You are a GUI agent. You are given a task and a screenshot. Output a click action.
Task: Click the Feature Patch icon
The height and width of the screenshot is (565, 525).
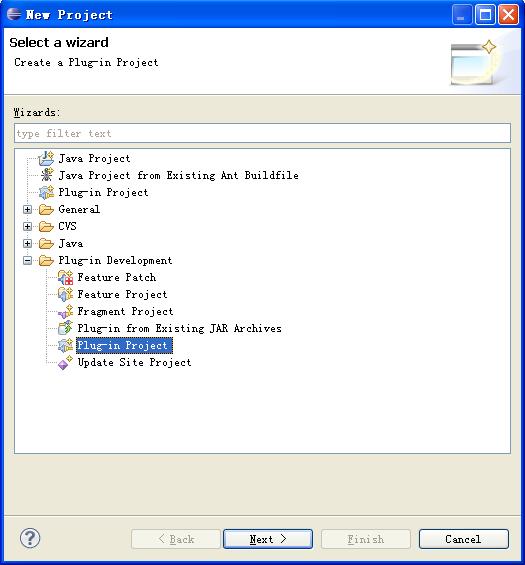click(x=66, y=277)
